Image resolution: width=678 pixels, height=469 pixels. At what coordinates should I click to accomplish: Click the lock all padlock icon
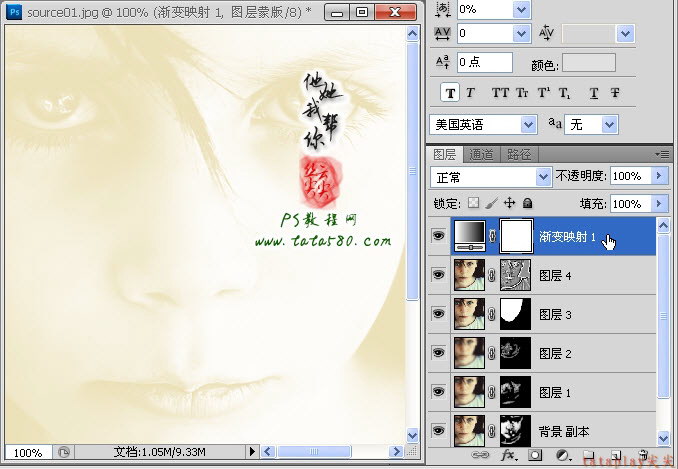coord(527,203)
